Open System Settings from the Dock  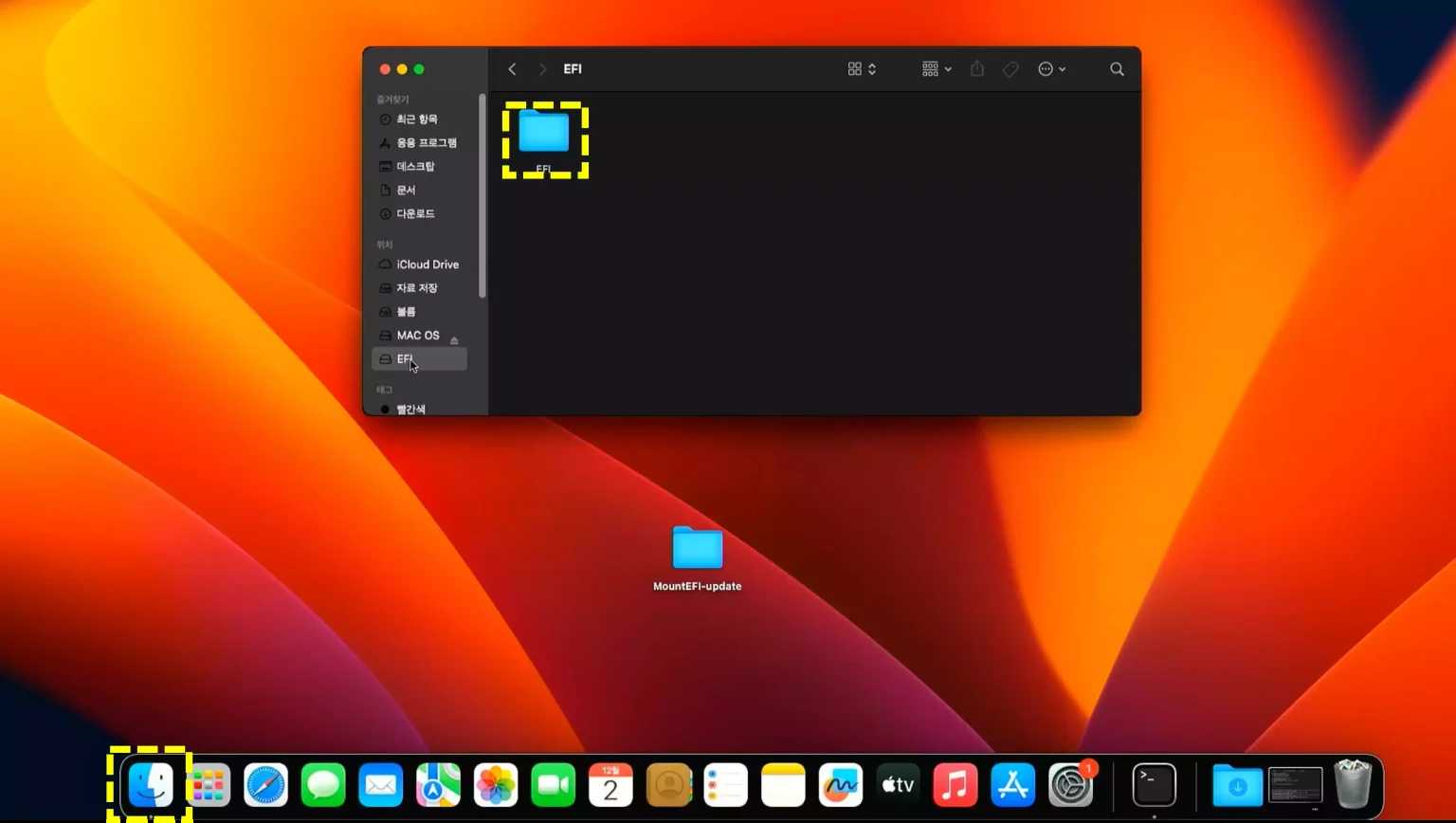[x=1071, y=785]
